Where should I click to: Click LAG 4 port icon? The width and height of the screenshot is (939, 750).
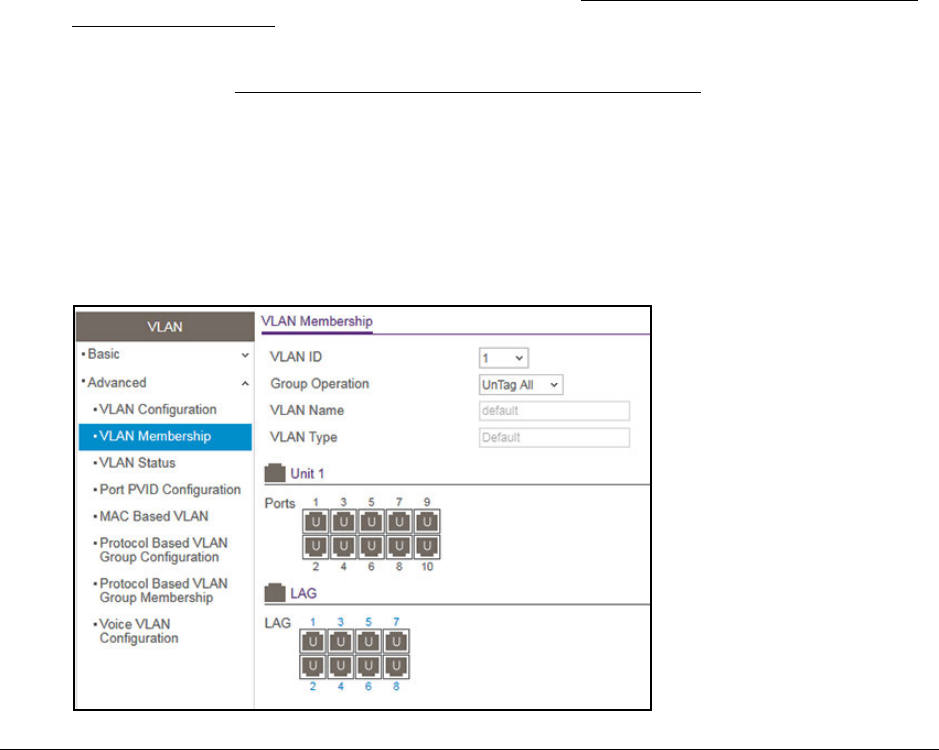(341, 667)
